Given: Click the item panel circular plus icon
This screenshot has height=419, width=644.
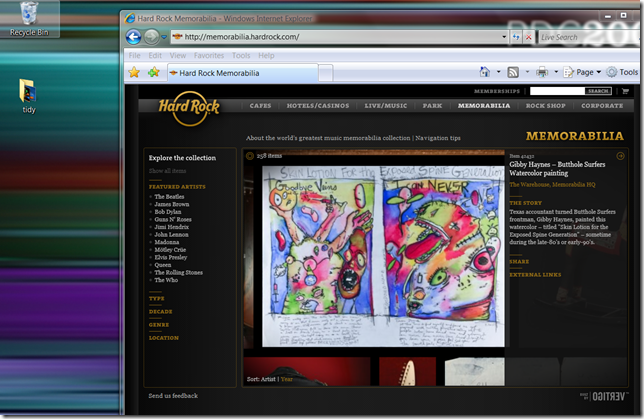Looking at the screenshot, I should pos(620,156).
